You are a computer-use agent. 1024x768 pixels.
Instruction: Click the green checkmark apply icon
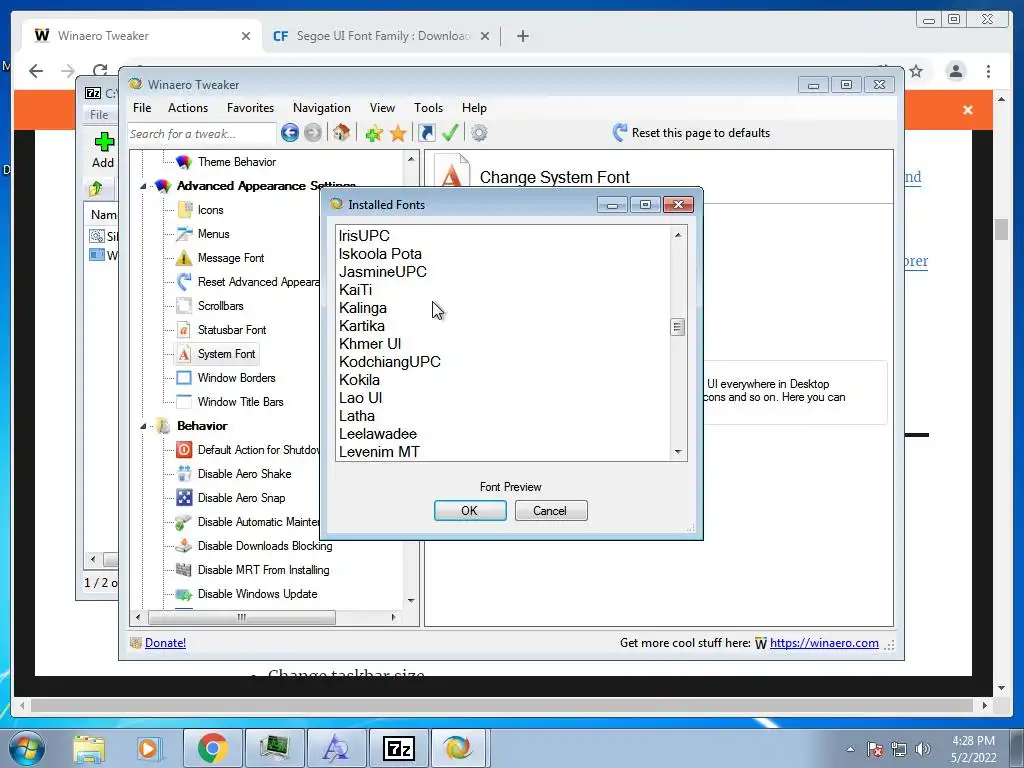[x=450, y=133]
